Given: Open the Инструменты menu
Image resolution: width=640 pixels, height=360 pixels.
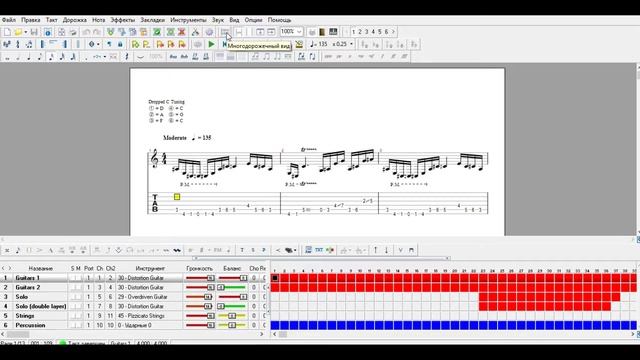Looking at the screenshot, I should (188, 20).
